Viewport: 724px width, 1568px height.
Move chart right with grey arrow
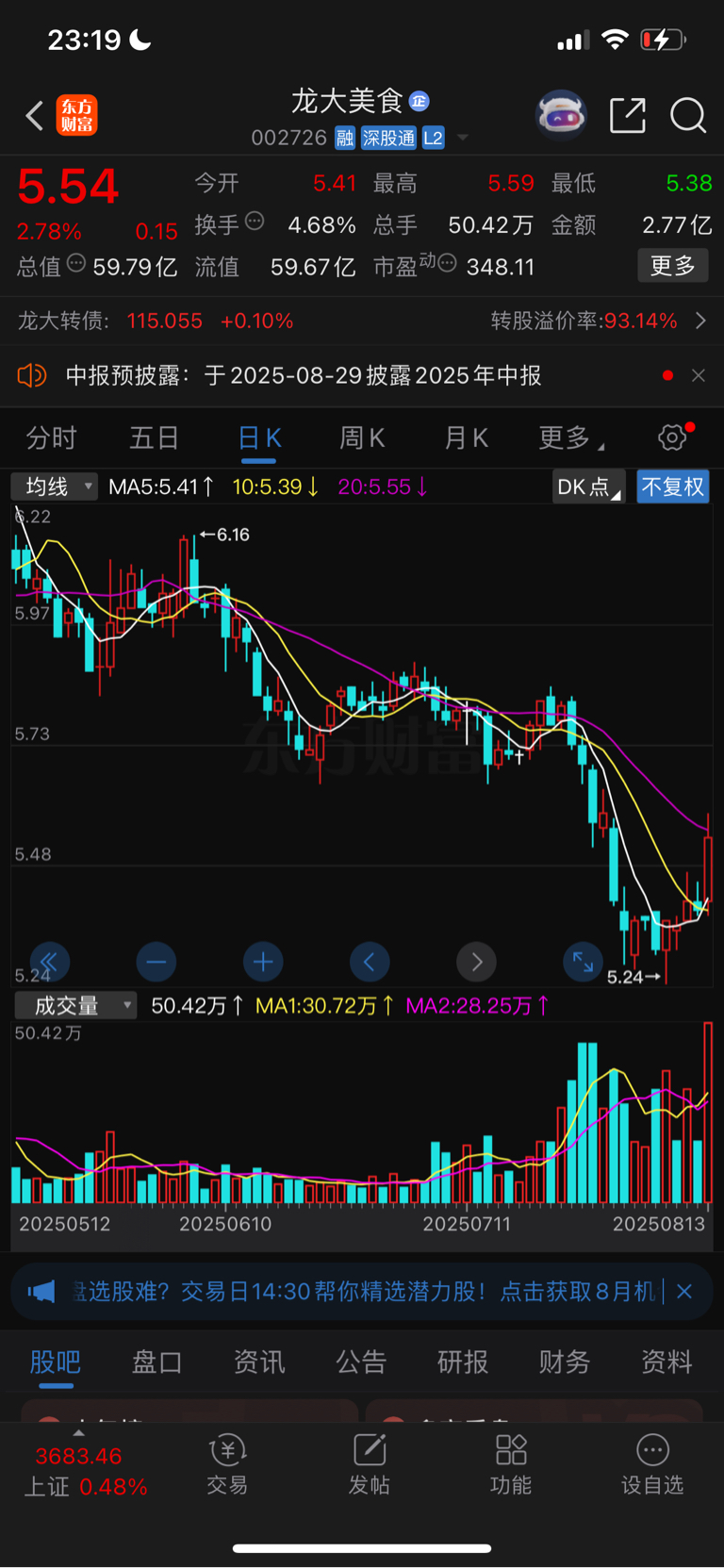click(476, 962)
